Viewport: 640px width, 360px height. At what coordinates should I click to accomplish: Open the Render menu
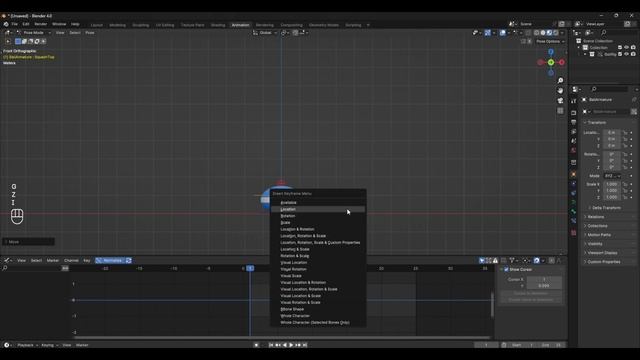pyautogui.click(x=41, y=24)
